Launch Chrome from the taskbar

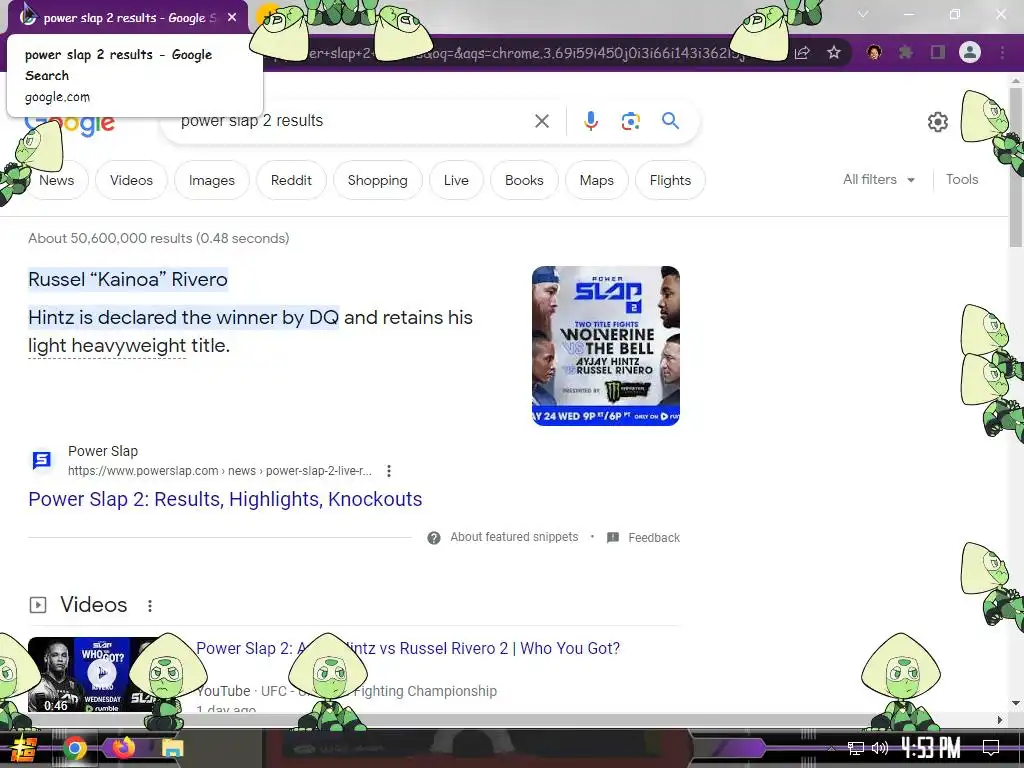point(74,748)
